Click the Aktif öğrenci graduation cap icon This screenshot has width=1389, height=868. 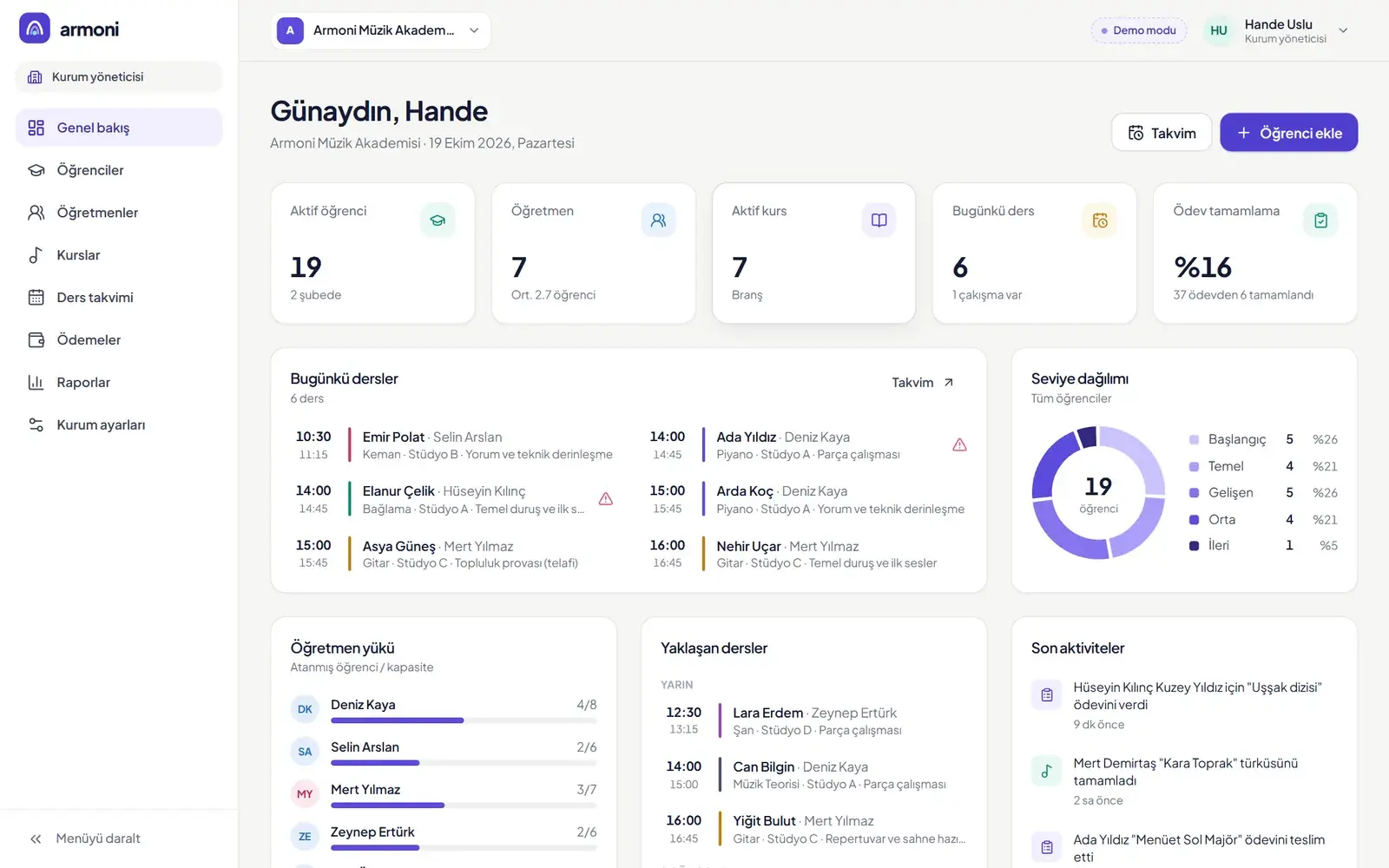(438, 220)
